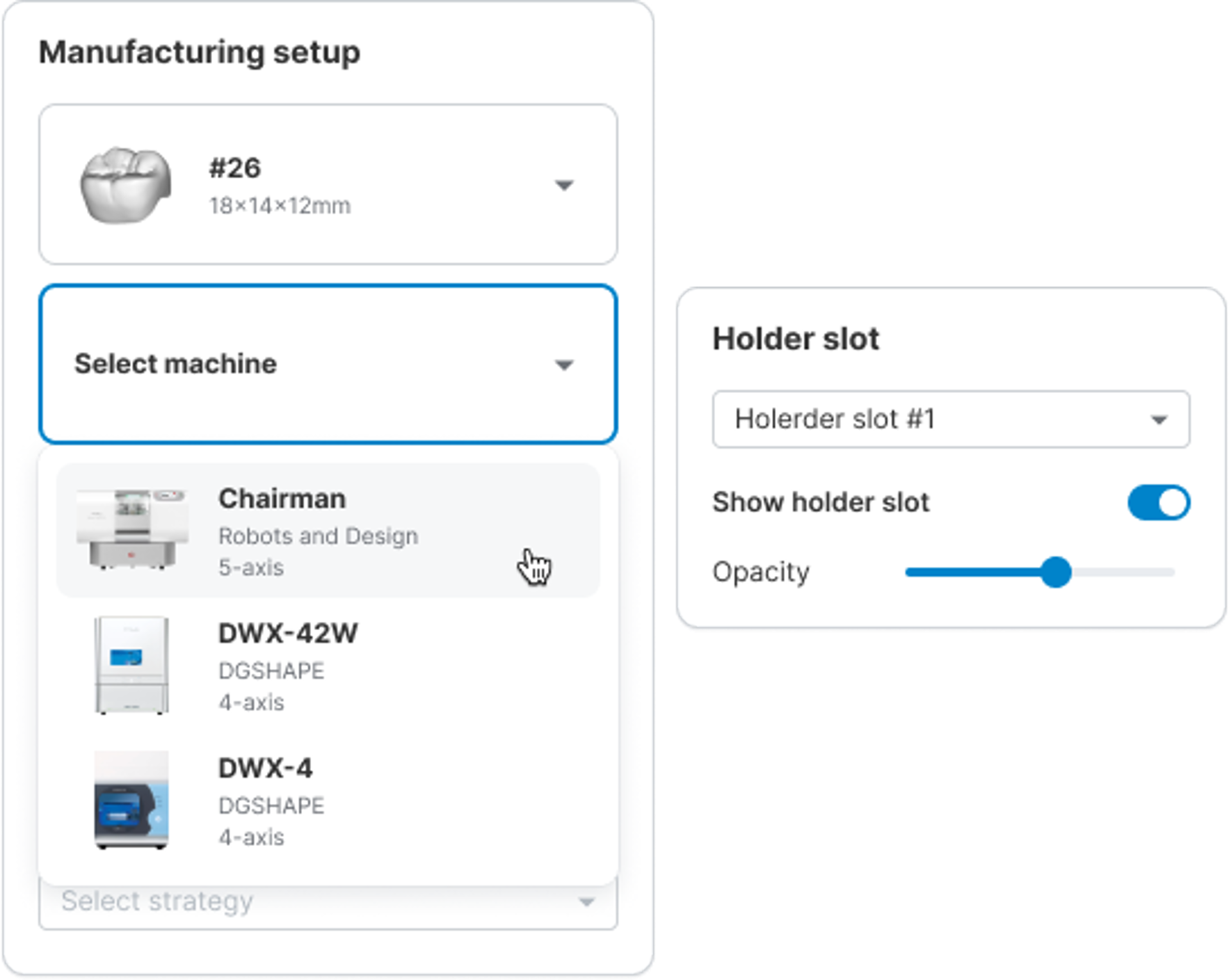The width and height of the screenshot is (1229, 980).
Task: Click the tooth #26 3D model thumbnail
Action: click(x=125, y=184)
